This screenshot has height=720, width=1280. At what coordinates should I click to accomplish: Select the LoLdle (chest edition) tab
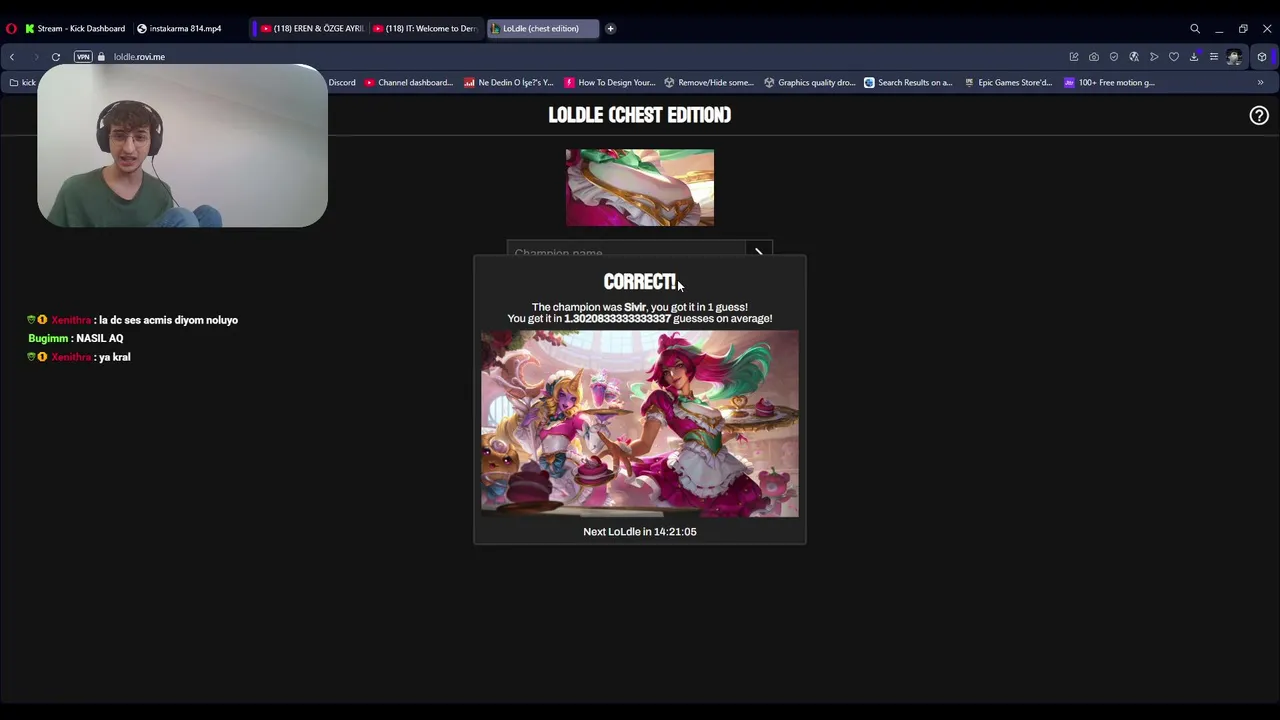(542, 29)
